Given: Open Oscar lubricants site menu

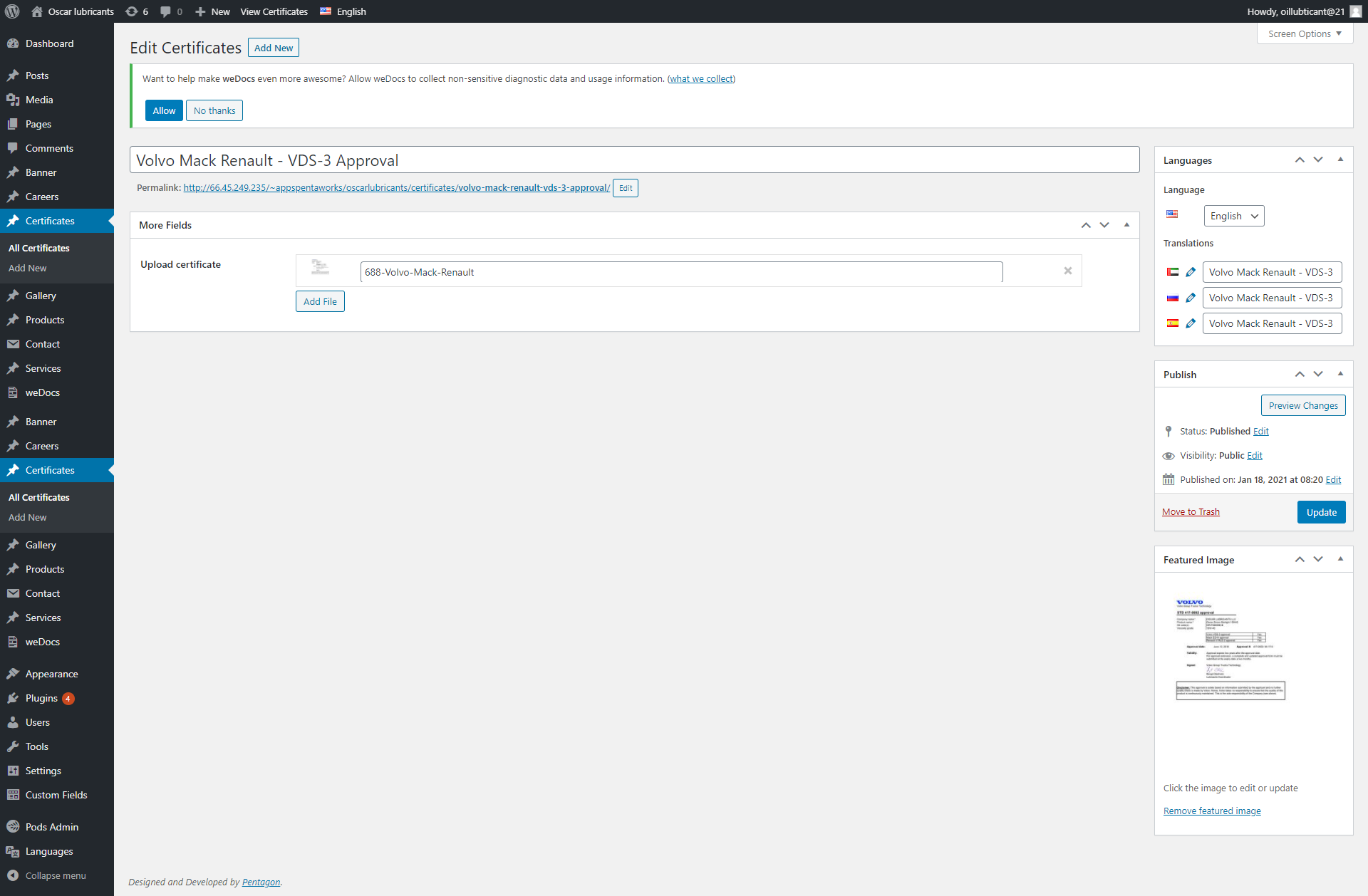Looking at the screenshot, I should pyautogui.click(x=73, y=11).
